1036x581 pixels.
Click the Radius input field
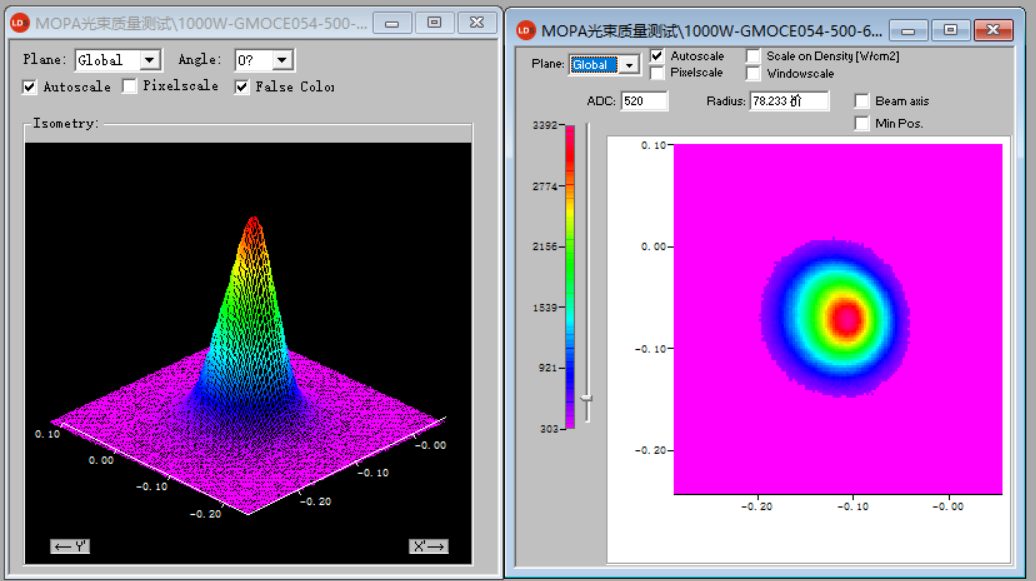point(788,101)
